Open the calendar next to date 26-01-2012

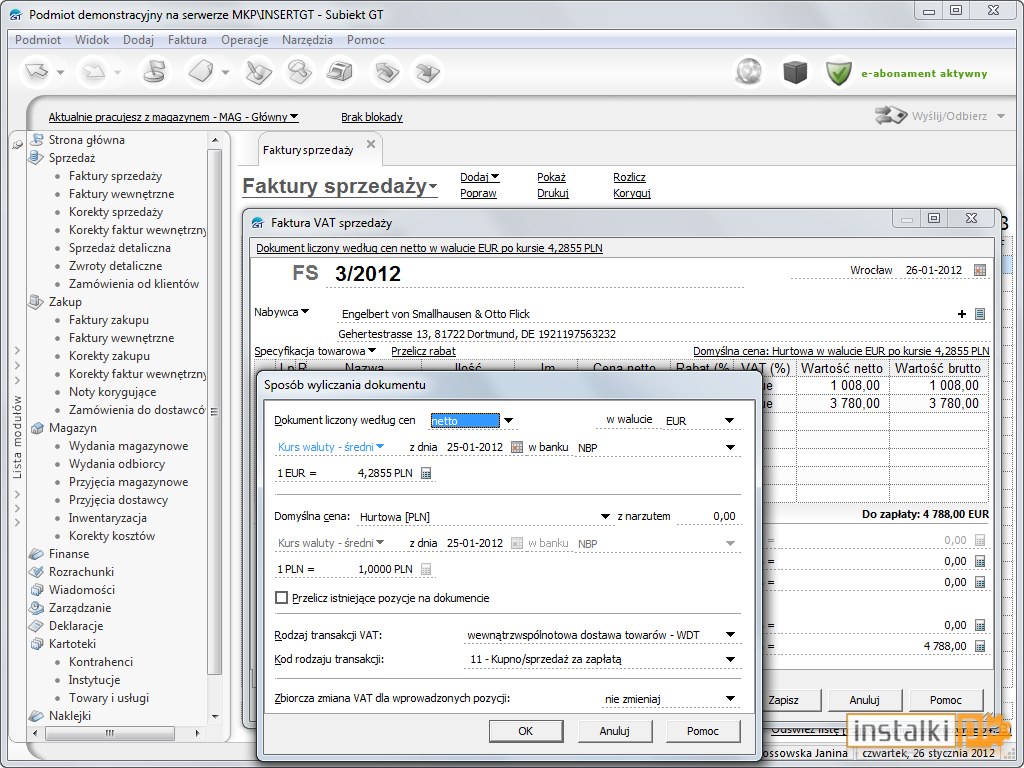[x=980, y=270]
